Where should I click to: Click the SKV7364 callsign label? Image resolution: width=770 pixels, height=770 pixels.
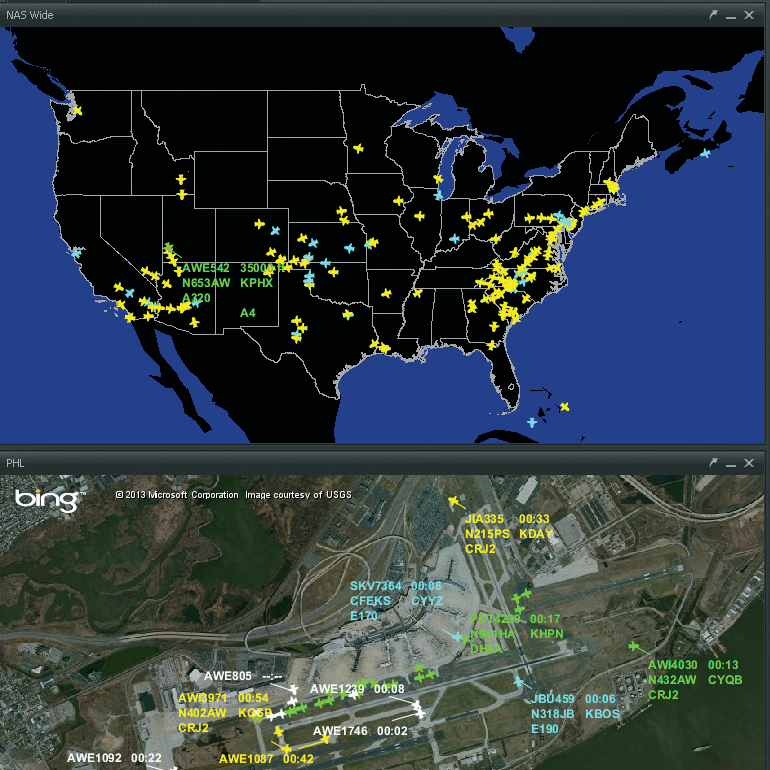376,586
